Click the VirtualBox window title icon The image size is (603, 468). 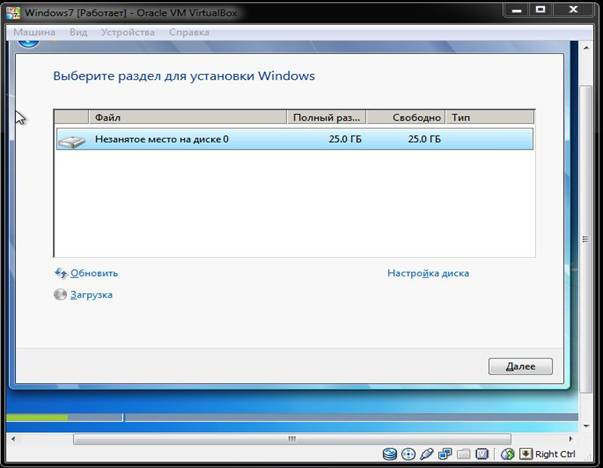pos(13,12)
